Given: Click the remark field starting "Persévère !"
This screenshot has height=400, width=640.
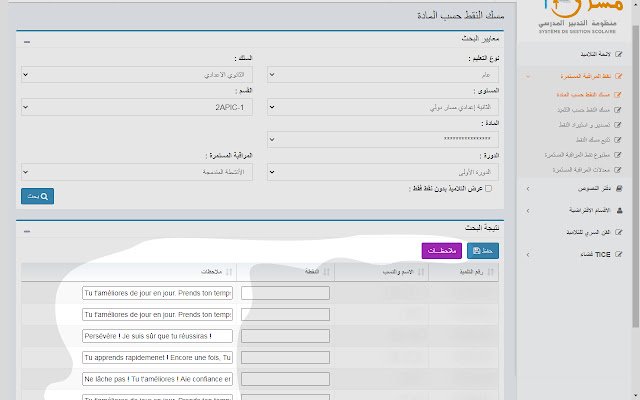Looking at the screenshot, I should coord(157,336).
